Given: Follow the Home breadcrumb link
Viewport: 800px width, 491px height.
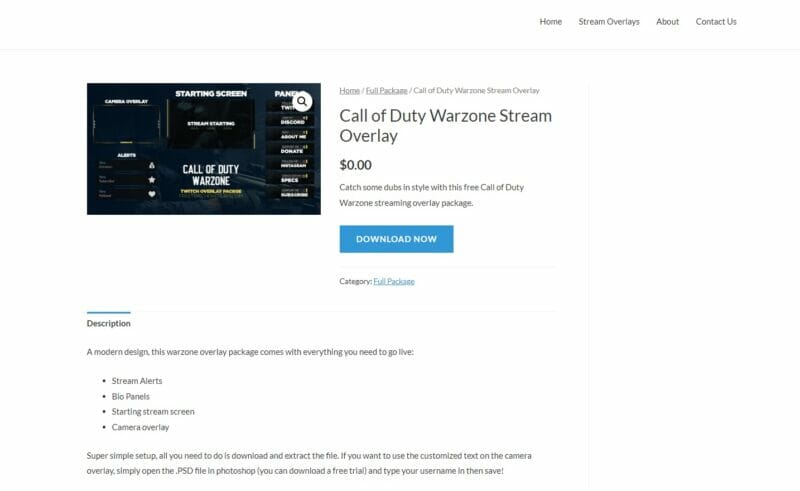Looking at the screenshot, I should coord(349,90).
